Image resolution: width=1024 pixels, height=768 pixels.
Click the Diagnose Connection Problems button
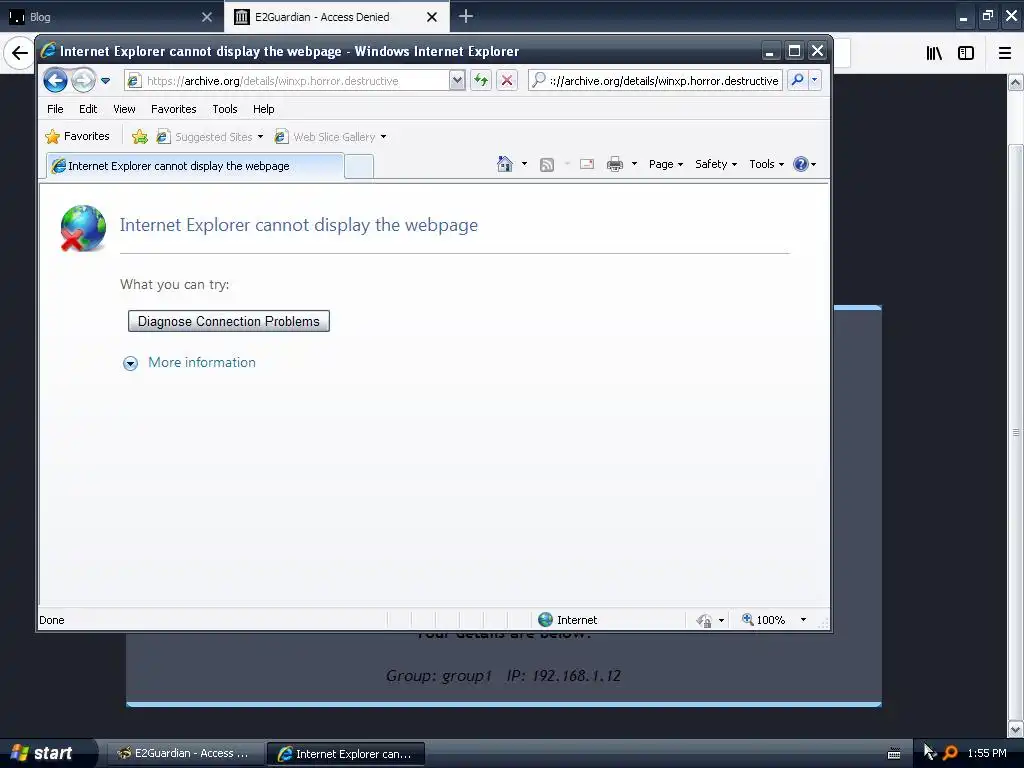tap(229, 321)
